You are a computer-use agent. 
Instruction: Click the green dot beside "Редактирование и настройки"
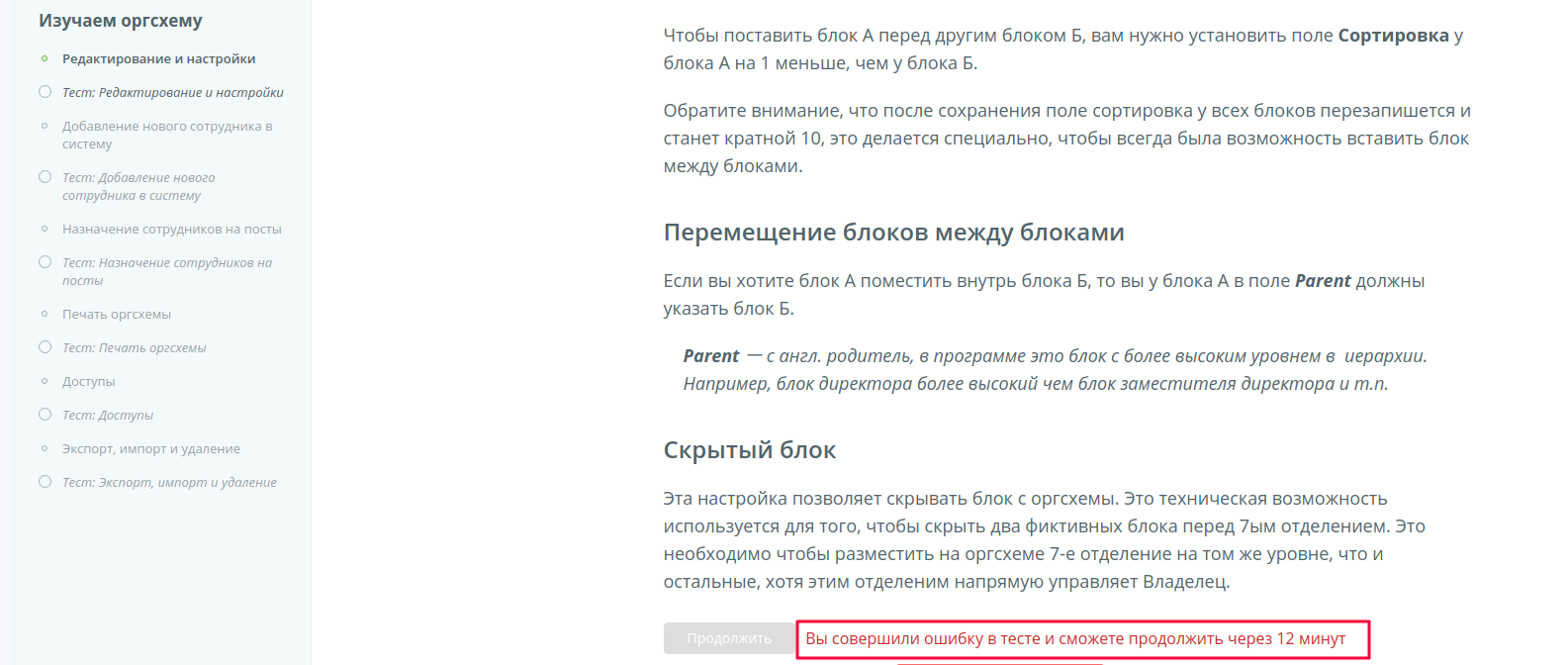click(45, 58)
